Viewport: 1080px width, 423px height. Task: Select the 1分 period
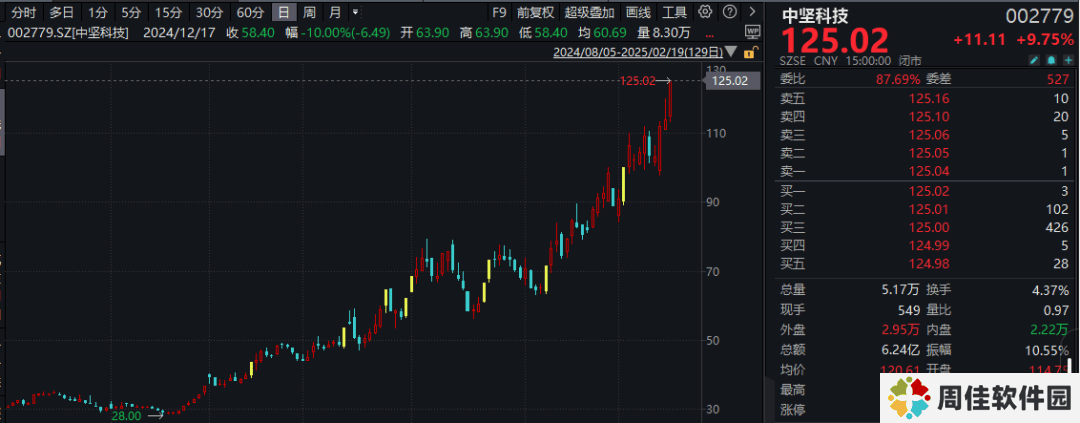click(98, 12)
